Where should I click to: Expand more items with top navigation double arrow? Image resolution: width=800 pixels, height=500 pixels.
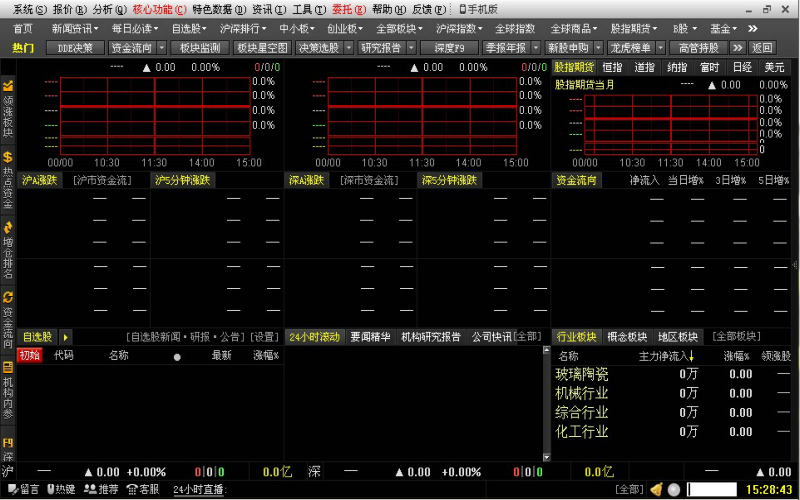753,29
